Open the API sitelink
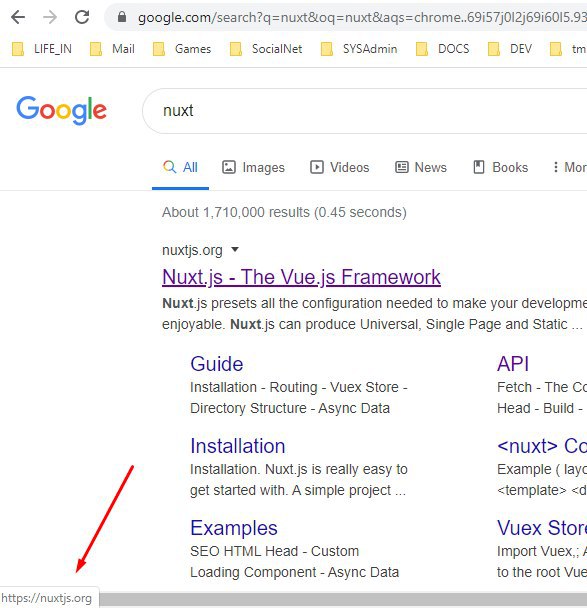587x608 pixels. [x=513, y=364]
